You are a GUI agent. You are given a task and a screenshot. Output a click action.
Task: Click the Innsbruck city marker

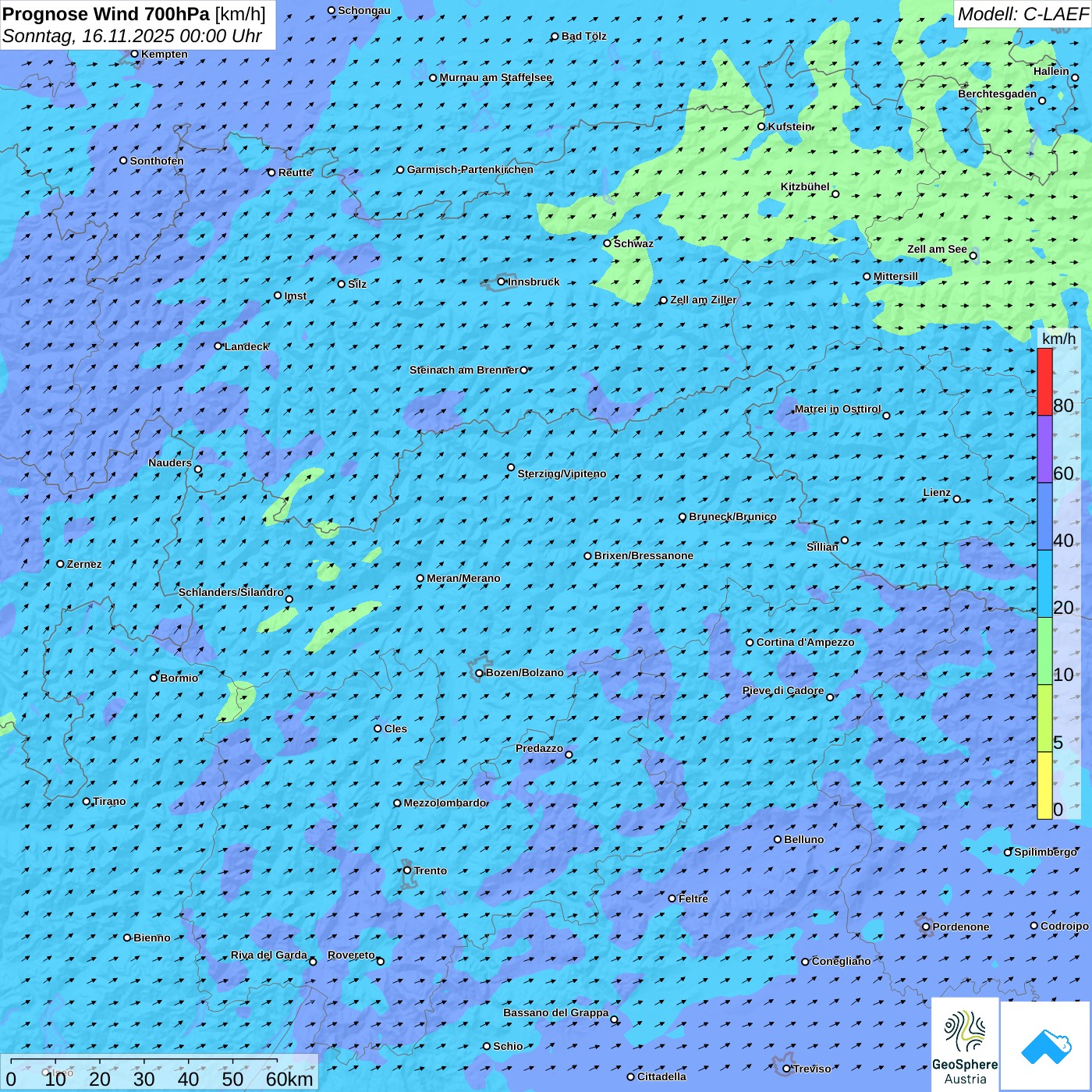coord(502,282)
